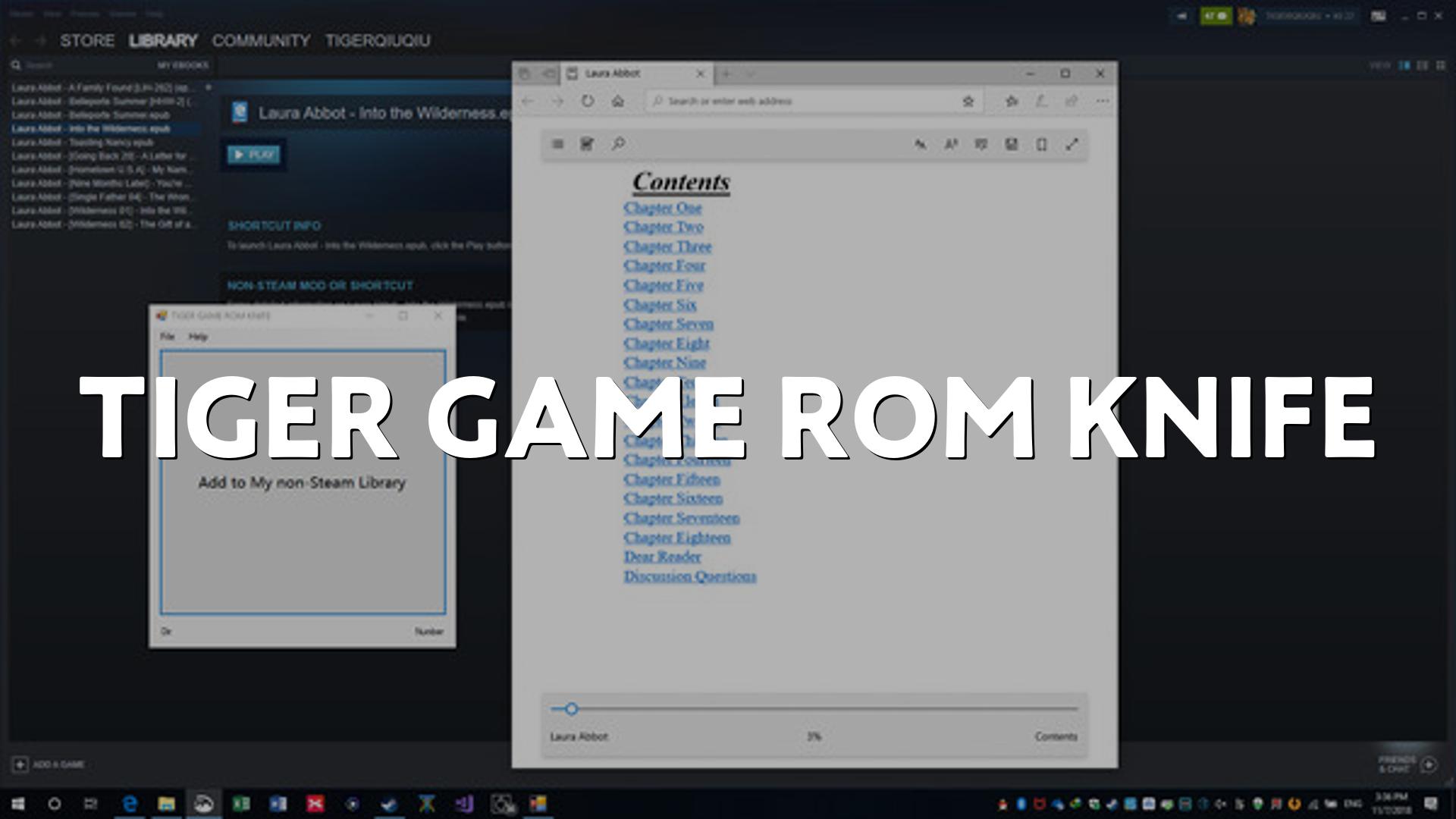Screen dimensions: 1456x819
Task: Go back in the Steam client
Action: click(15, 41)
